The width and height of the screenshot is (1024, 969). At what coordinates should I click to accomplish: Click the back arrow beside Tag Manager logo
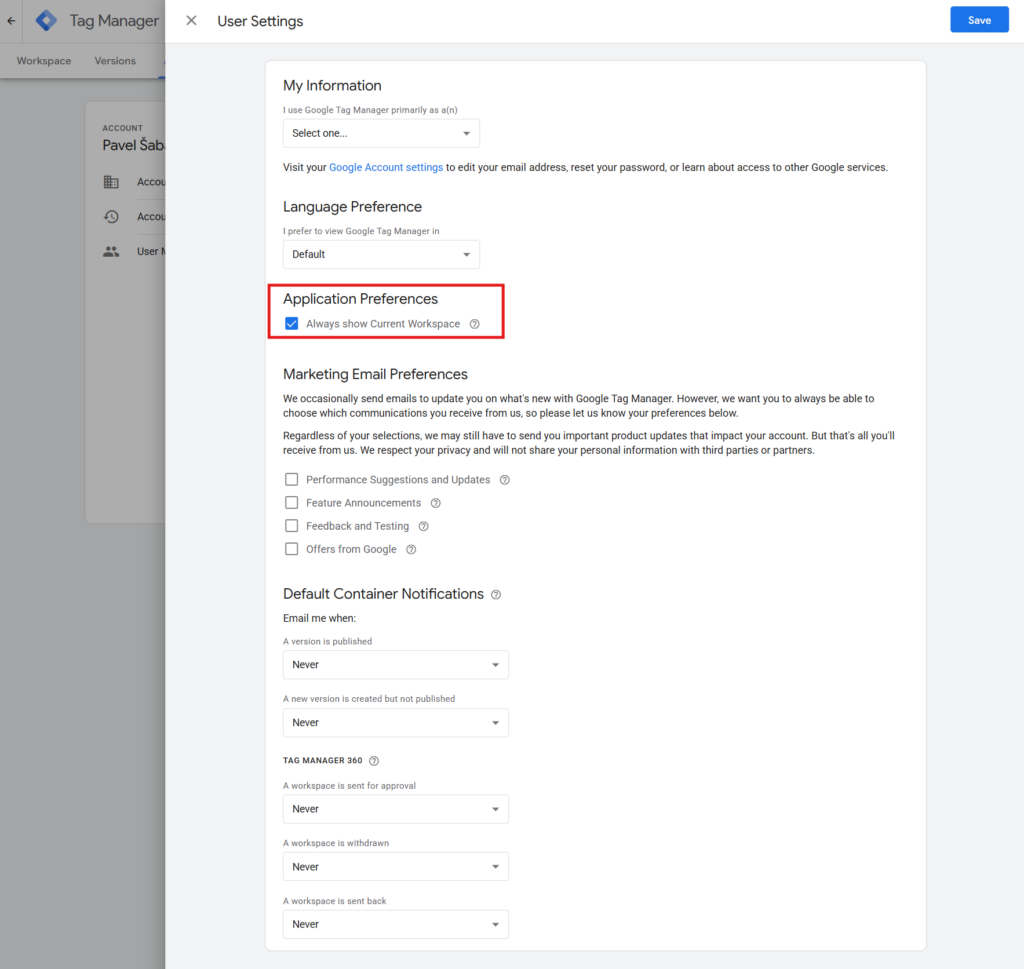coord(11,21)
